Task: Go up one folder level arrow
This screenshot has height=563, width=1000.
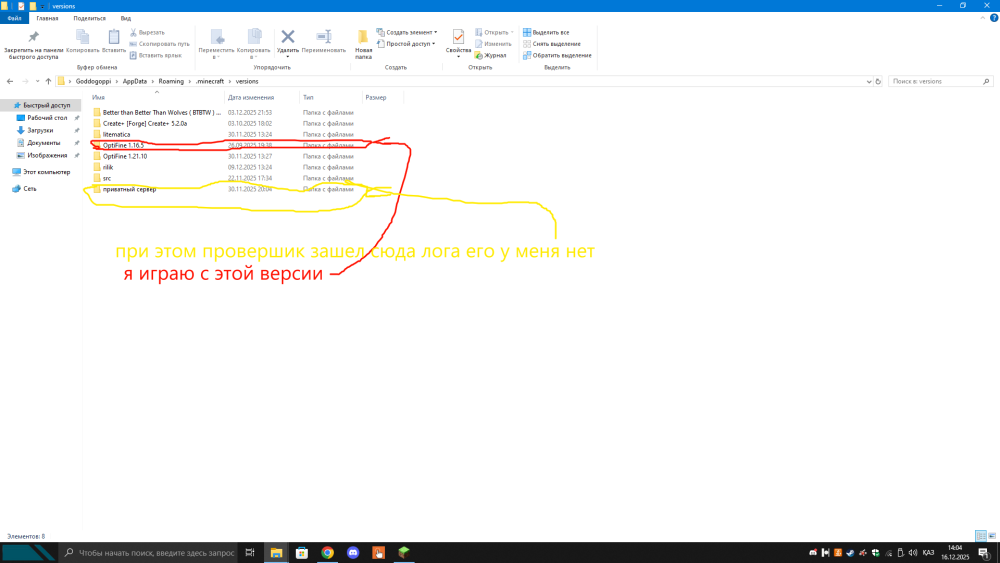Action: pyautogui.click(x=48, y=82)
